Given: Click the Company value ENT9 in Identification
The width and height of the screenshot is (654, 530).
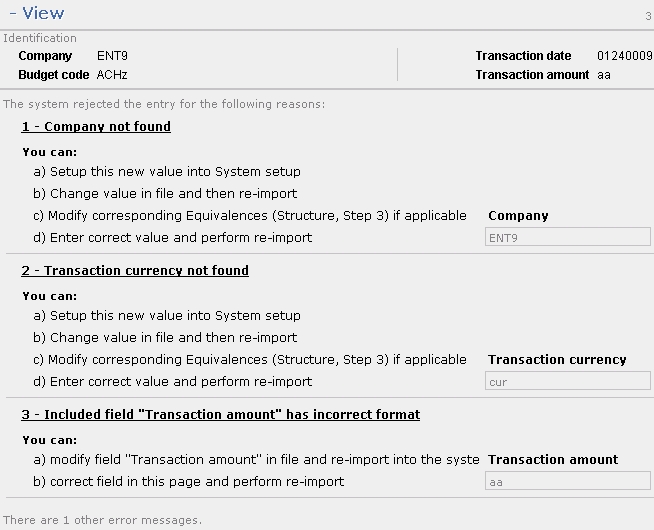Looking at the screenshot, I should click(111, 57).
